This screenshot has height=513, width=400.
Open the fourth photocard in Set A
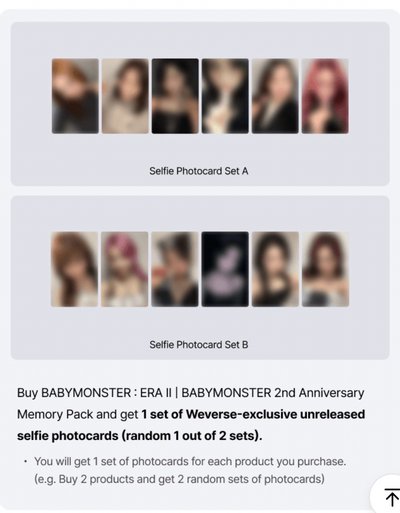(225, 96)
